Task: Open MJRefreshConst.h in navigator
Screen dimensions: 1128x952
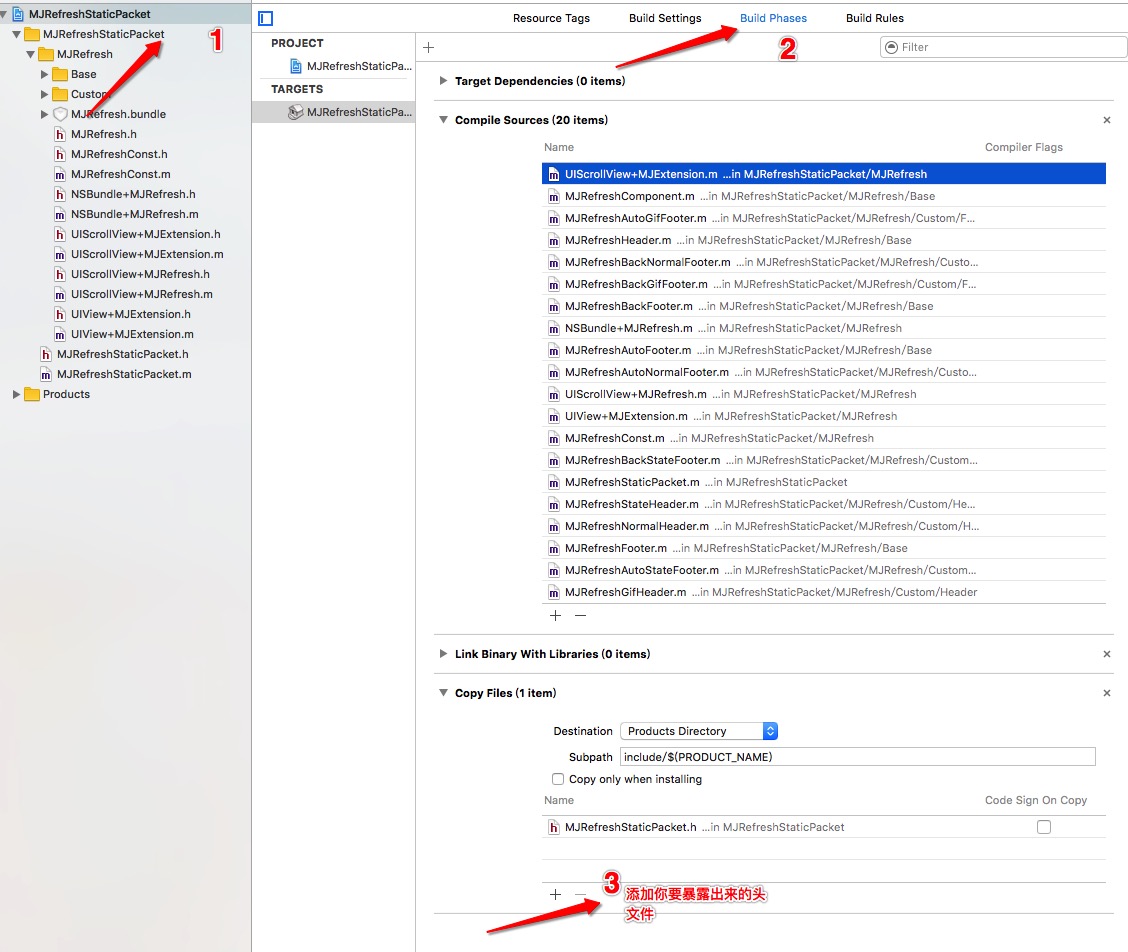Action: [119, 155]
